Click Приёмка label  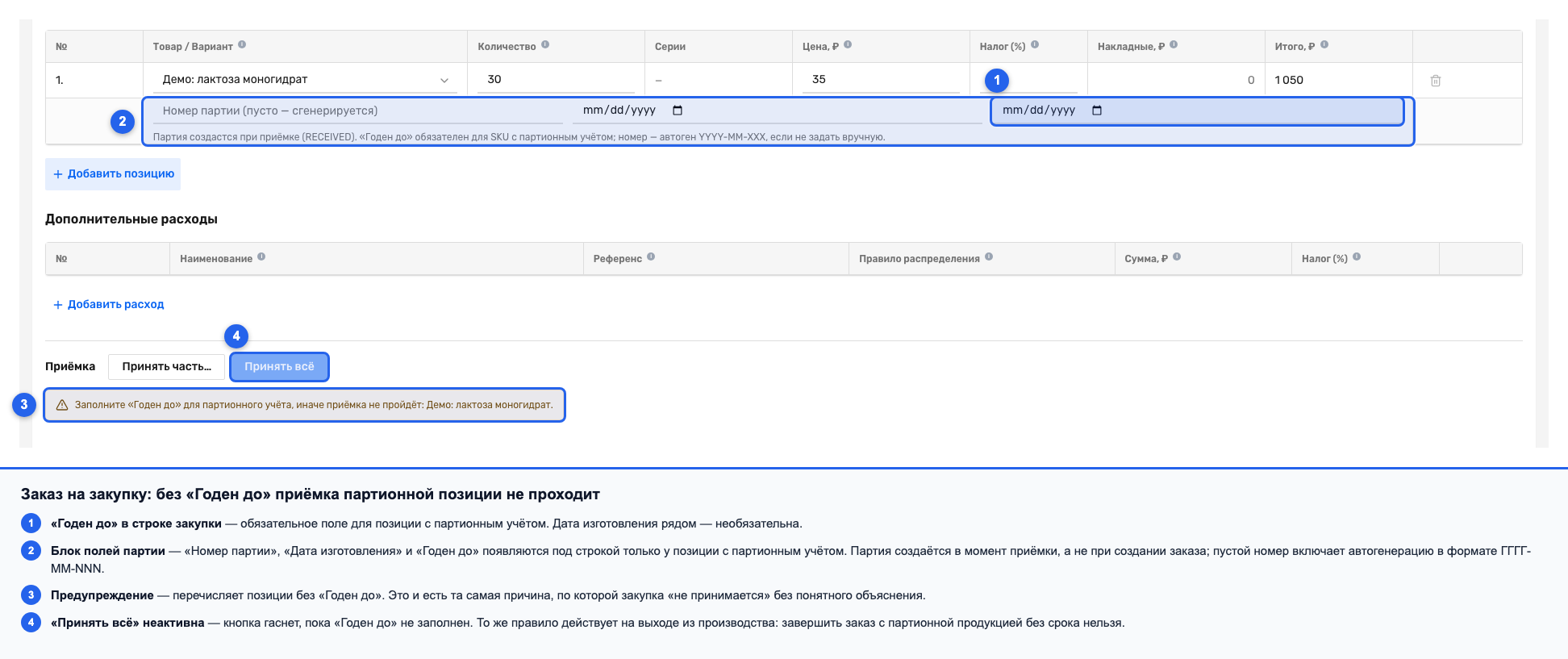coord(70,367)
